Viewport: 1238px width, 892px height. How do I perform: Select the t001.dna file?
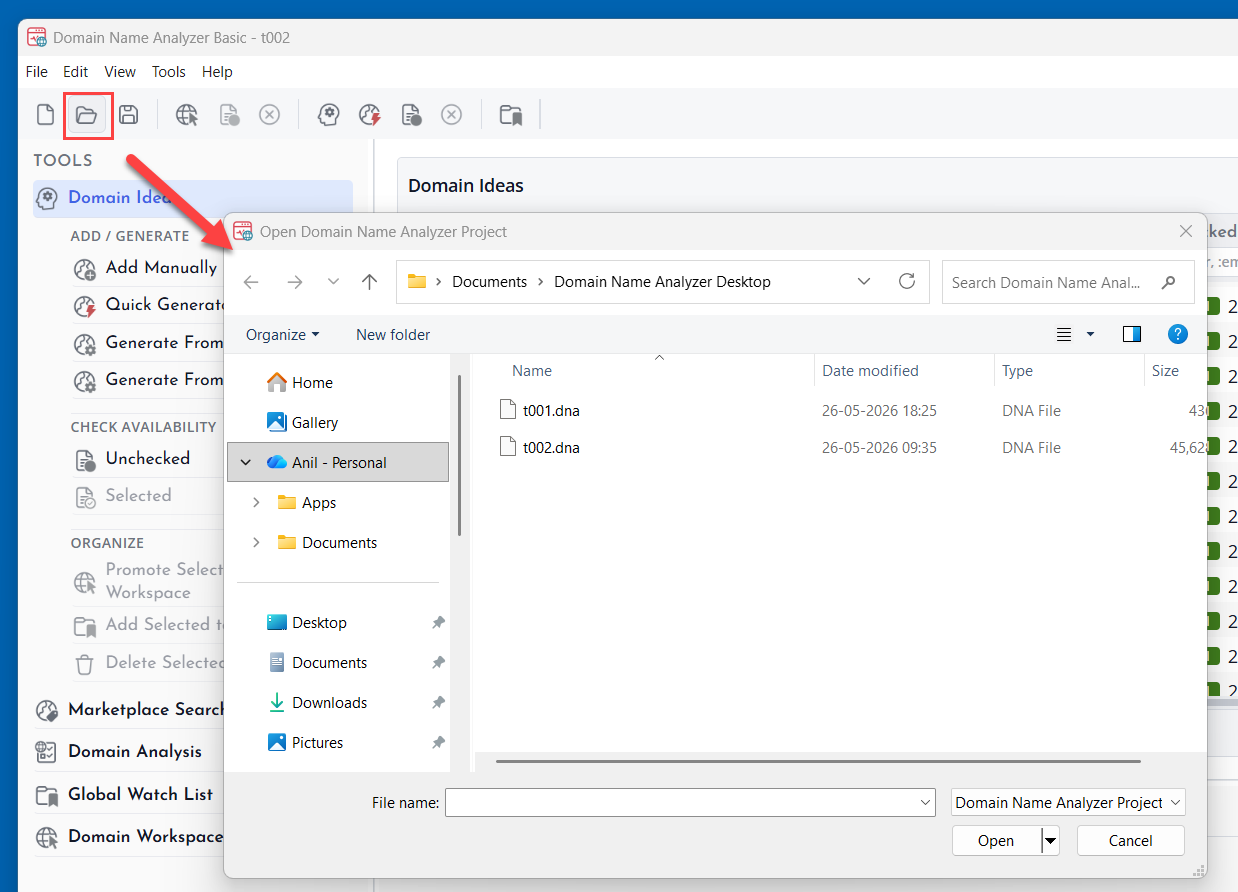click(551, 411)
